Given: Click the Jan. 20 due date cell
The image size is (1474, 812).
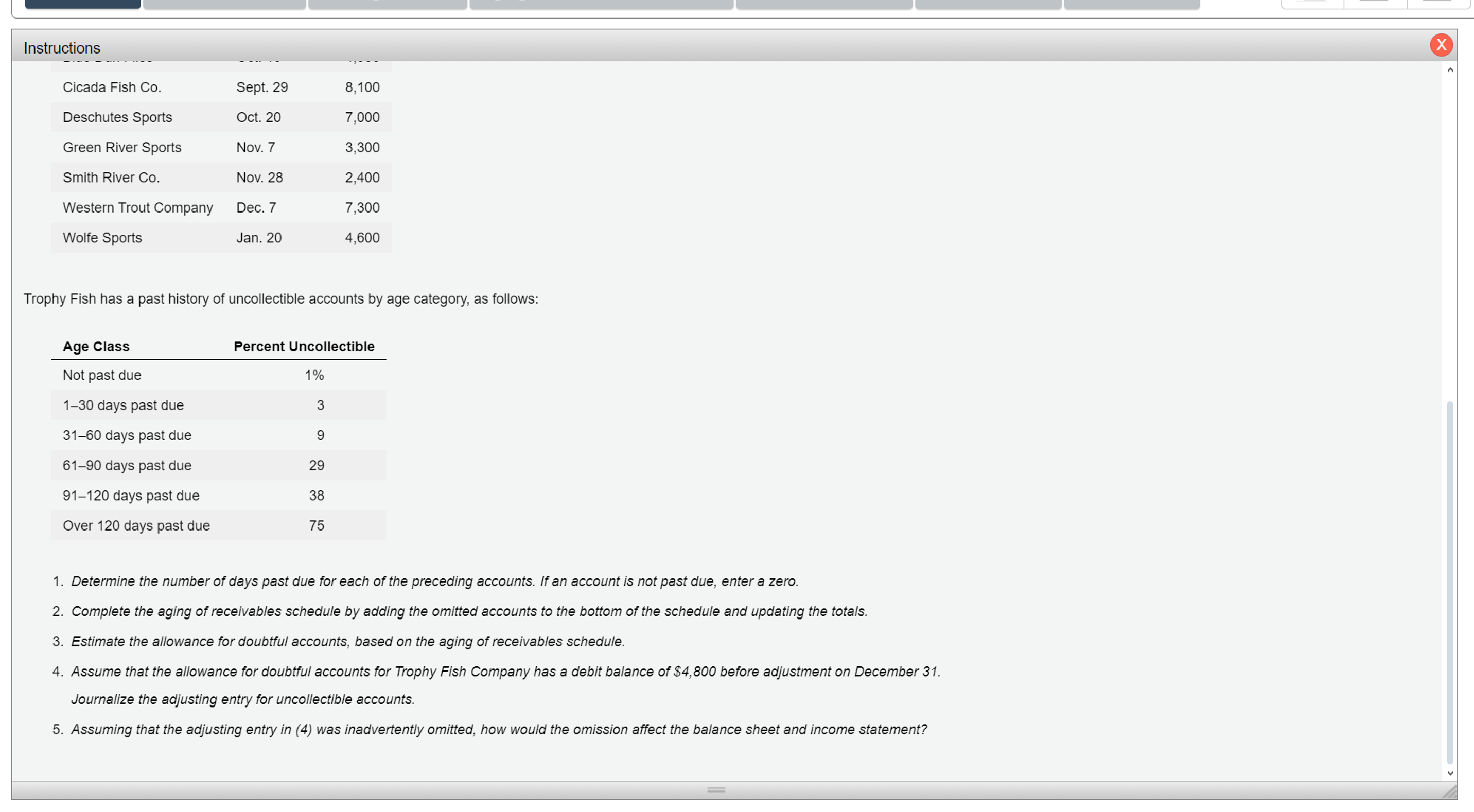Looking at the screenshot, I should 259,238.
